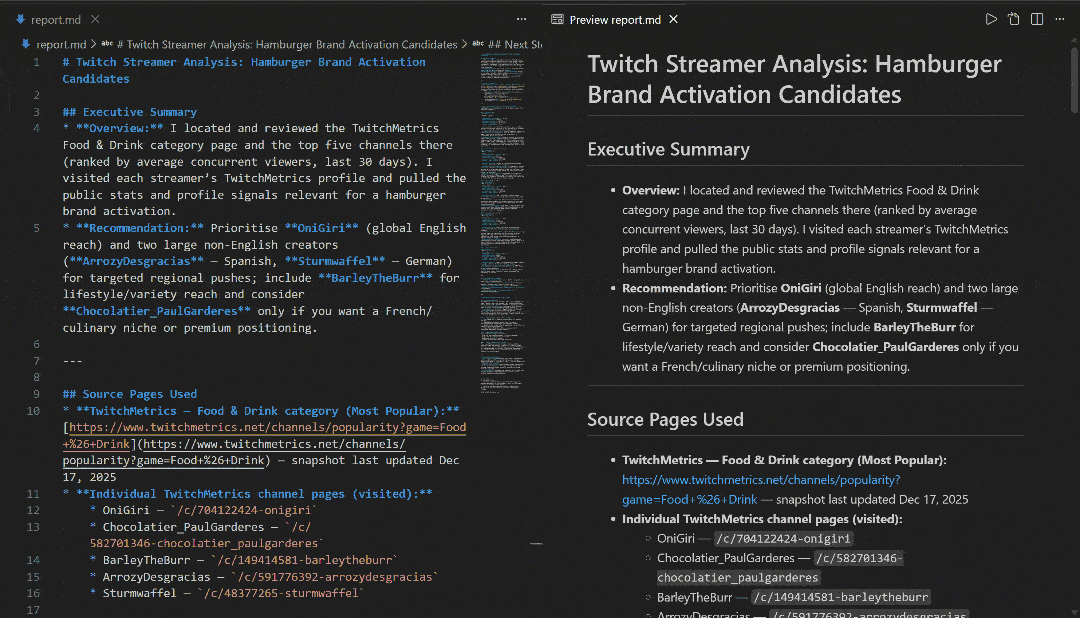
Task: Switch to the report.md editor tab
Action: (56, 19)
